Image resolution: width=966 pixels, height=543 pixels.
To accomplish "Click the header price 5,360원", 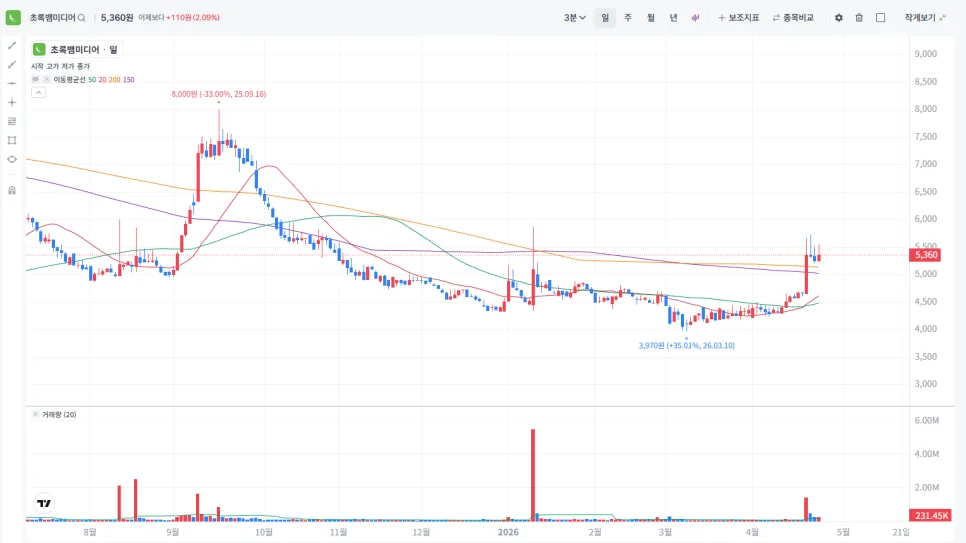I will pyautogui.click(x=117, y=18).
